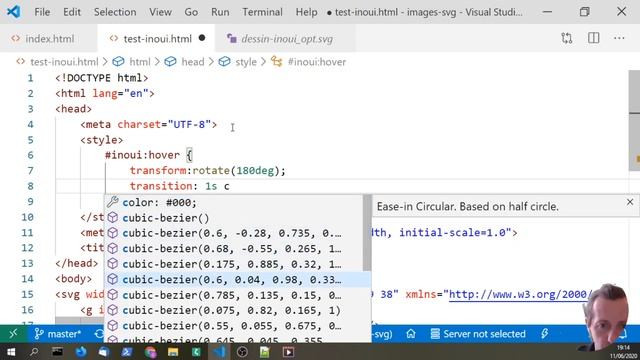640x360 pixels.
Task: Open the View menu
Action: point(160,12)
